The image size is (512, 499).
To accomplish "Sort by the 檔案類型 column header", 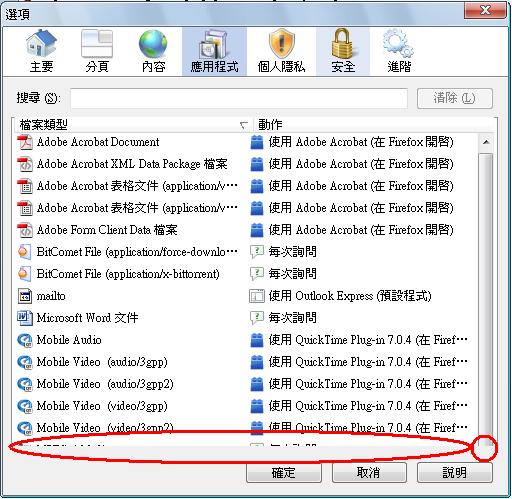I will pyautogui.click(x=133, y=125).
